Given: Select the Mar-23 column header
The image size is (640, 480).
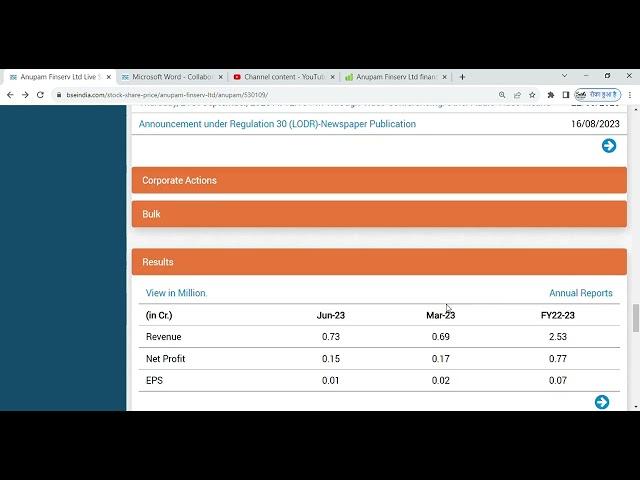Looking at the screenshot, I should [x=440, y=316].
